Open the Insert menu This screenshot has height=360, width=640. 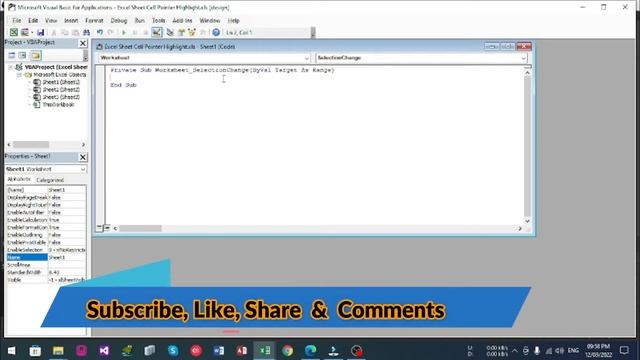coord(71,20)
